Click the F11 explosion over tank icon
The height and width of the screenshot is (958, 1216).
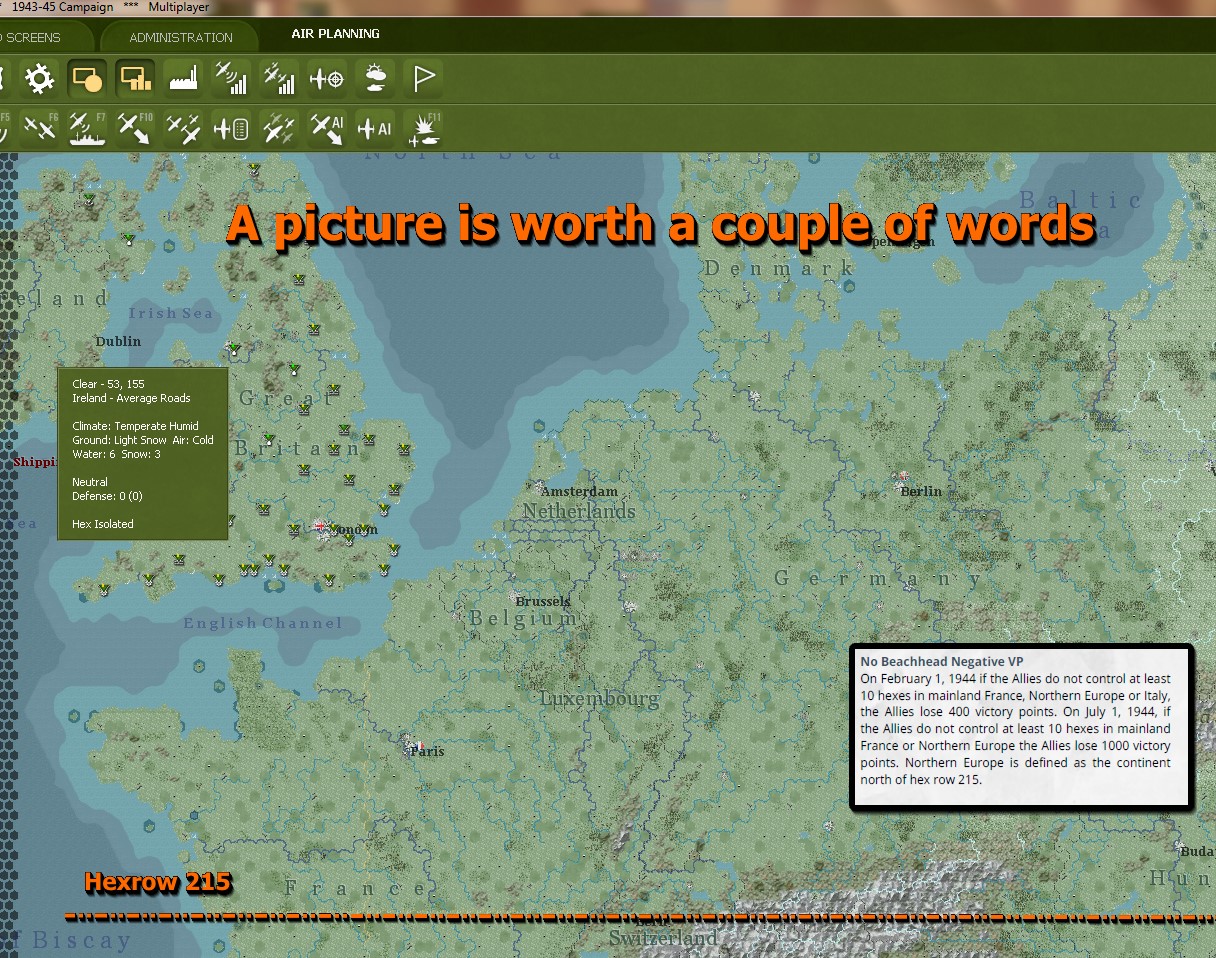[423, 128]
